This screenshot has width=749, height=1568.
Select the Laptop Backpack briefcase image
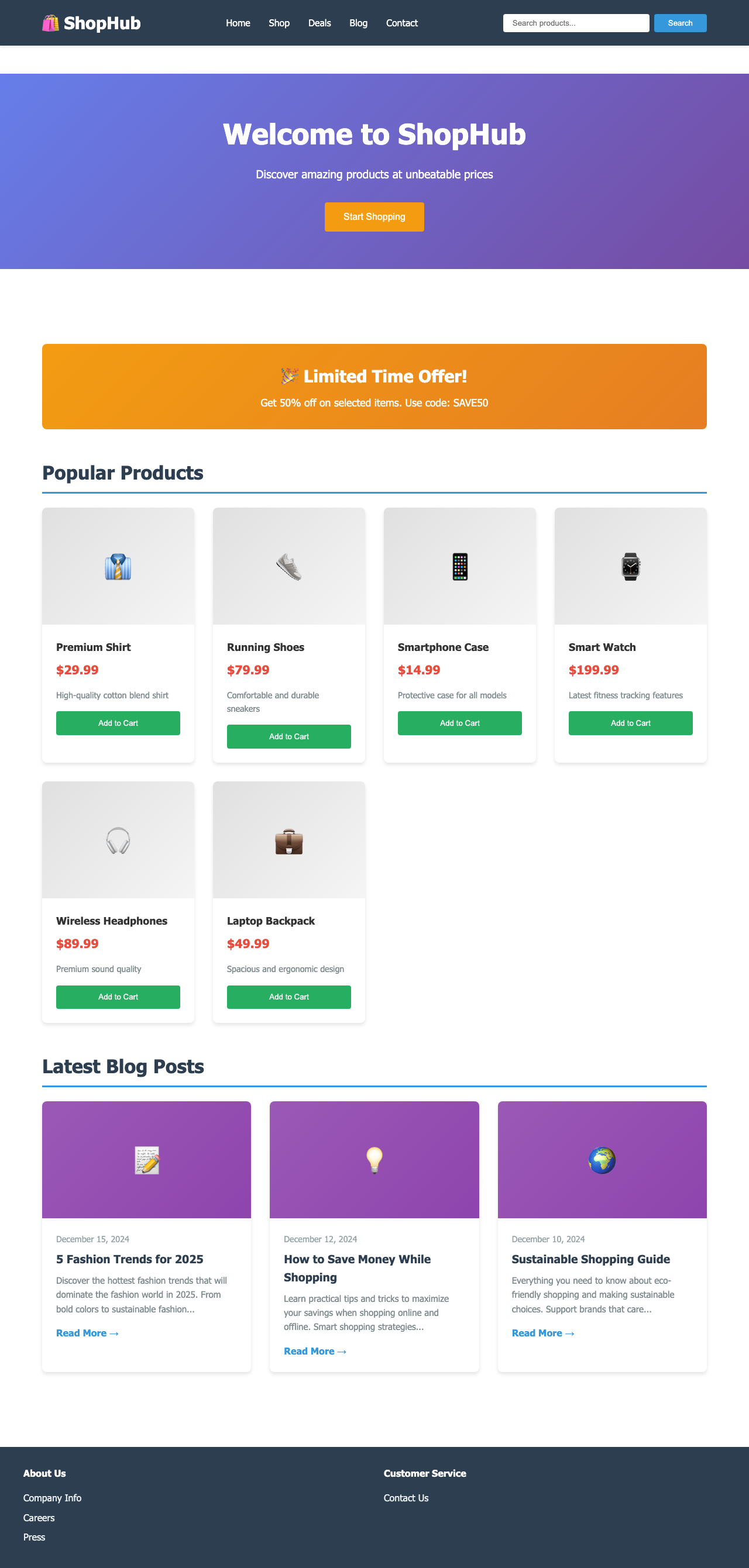click(288, 839)
